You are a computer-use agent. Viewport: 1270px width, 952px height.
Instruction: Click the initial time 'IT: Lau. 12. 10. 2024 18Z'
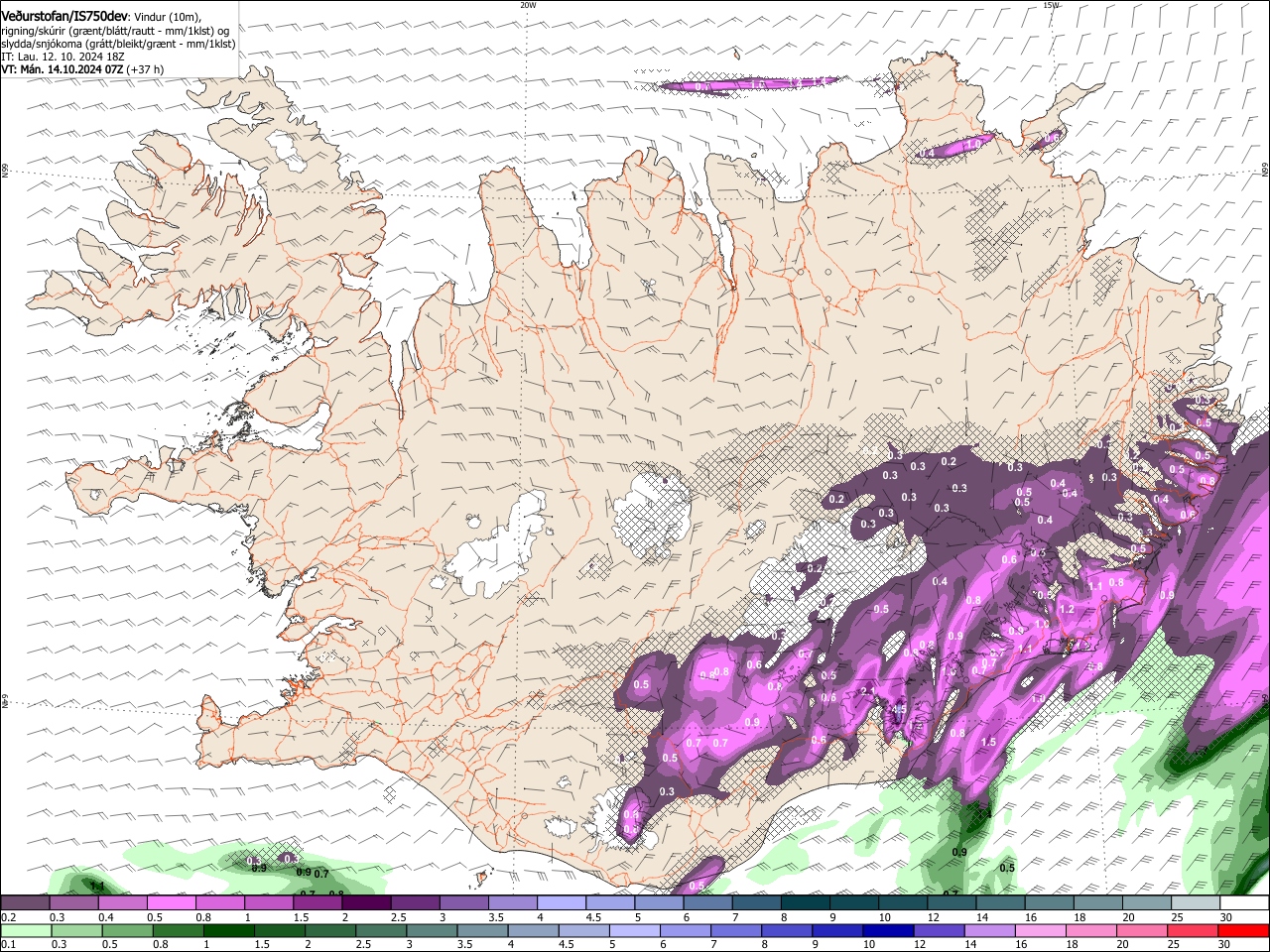point(63,57)
